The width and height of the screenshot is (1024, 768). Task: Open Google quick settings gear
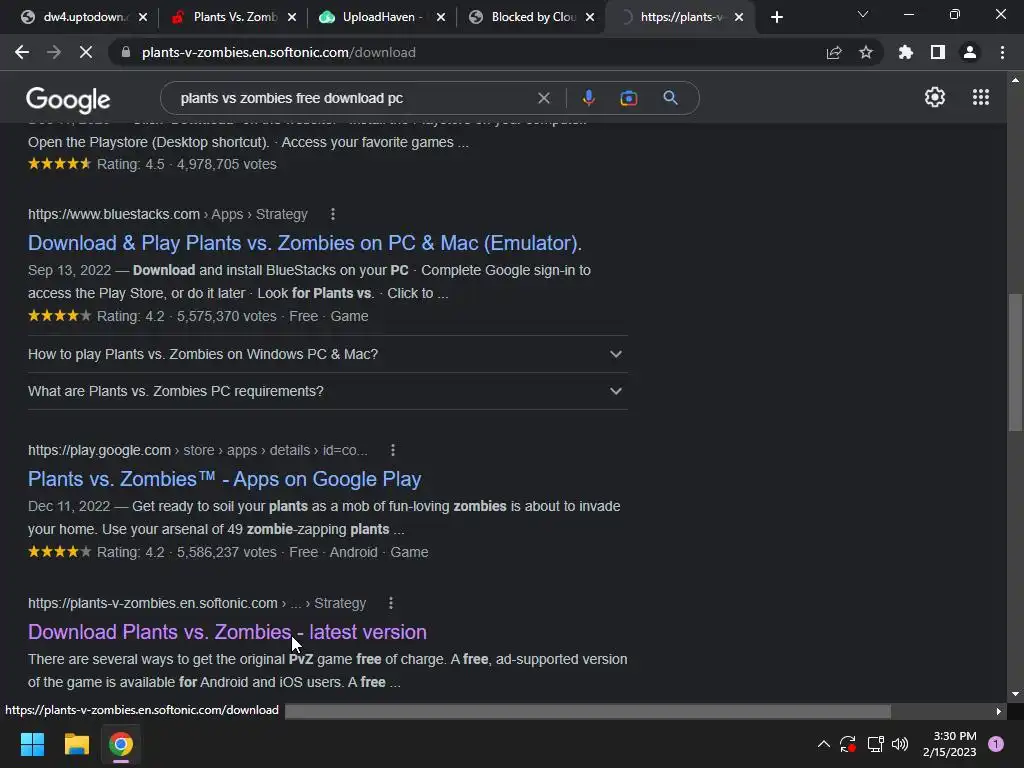coord(935,97)
